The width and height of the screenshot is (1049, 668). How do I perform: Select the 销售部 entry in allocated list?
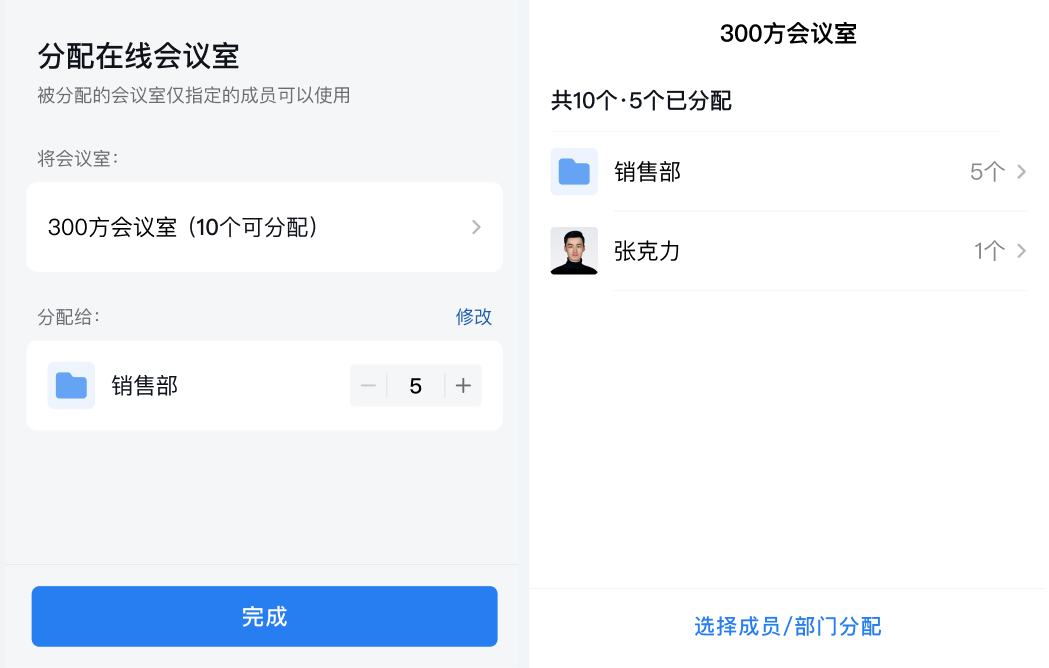(x=789, y=171)
